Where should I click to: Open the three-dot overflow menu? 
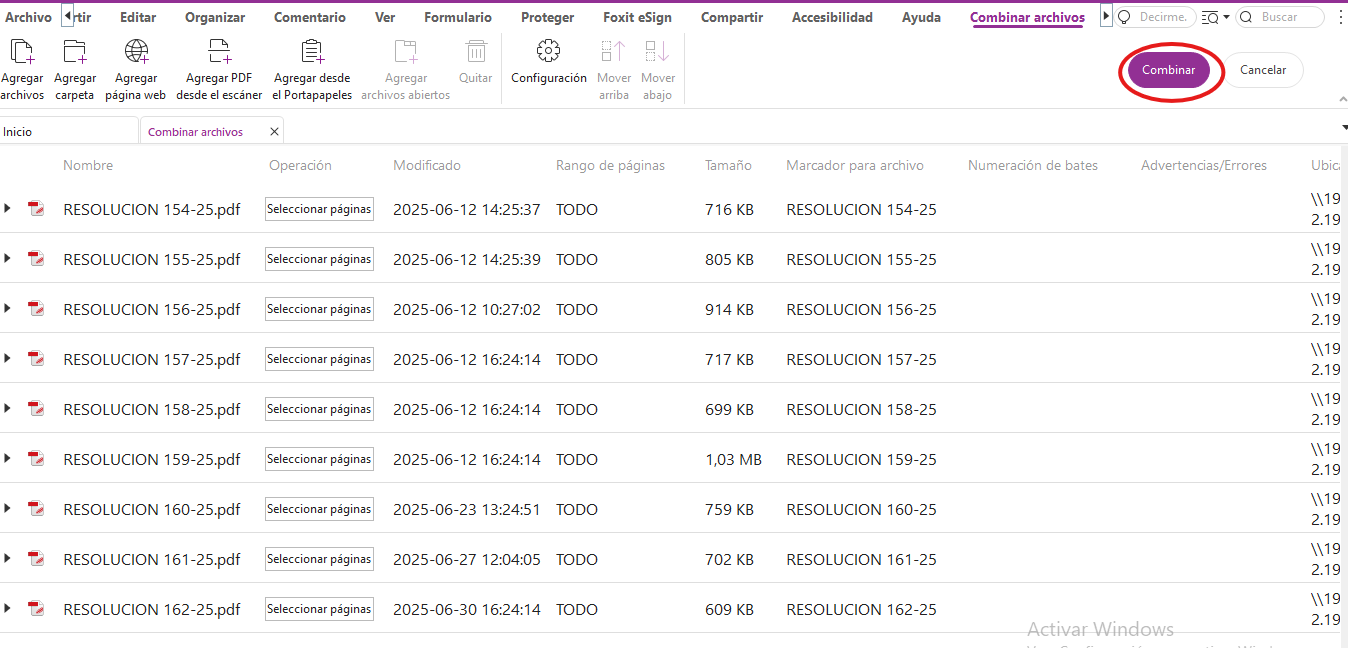[x=1341, y=17]
